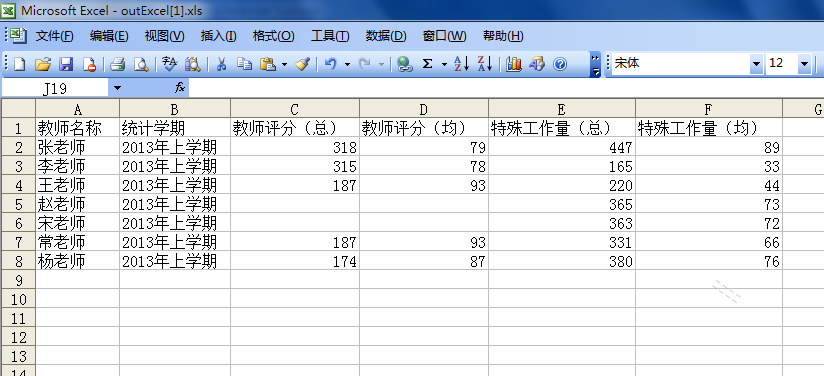Open the 宋体 font name dropdown
Screen dimensions: 824x376
click(x=756, y=64)
